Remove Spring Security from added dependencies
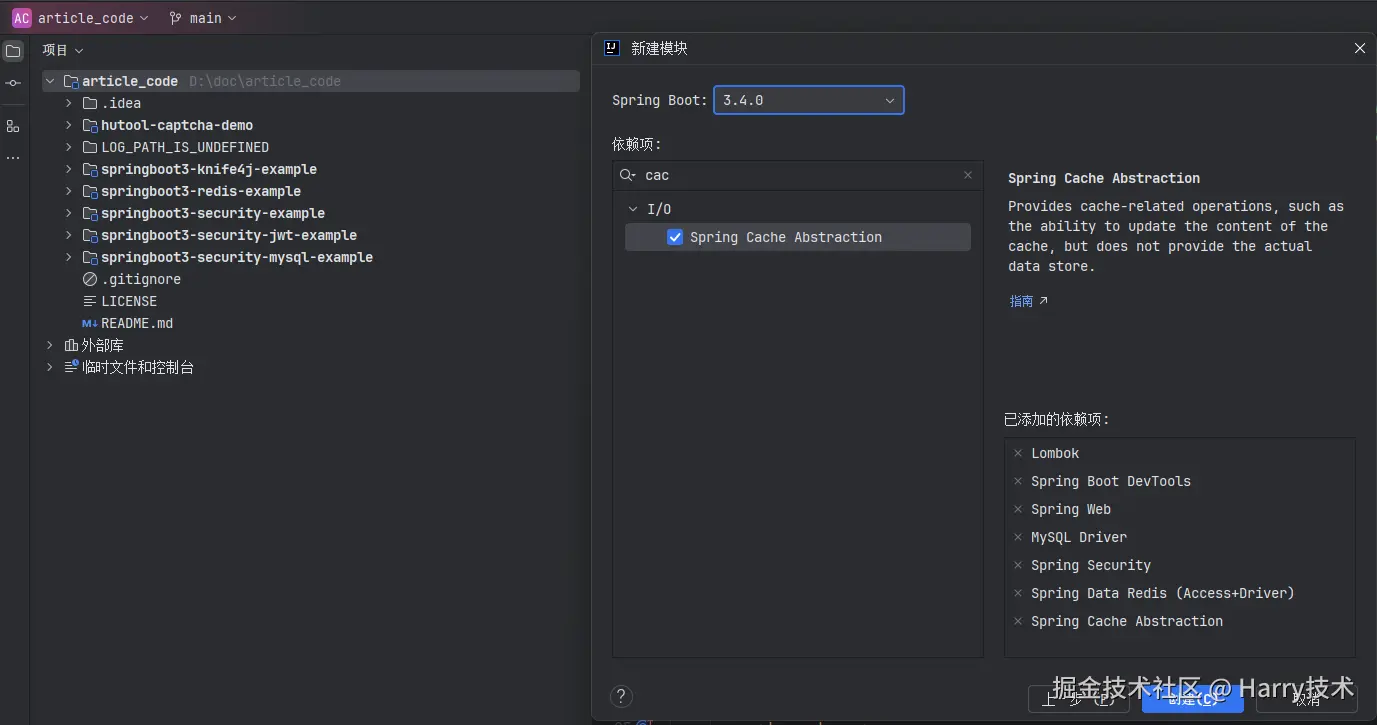The width and height of the screenshot is (1377, 725). click(x=1018, y=565)
